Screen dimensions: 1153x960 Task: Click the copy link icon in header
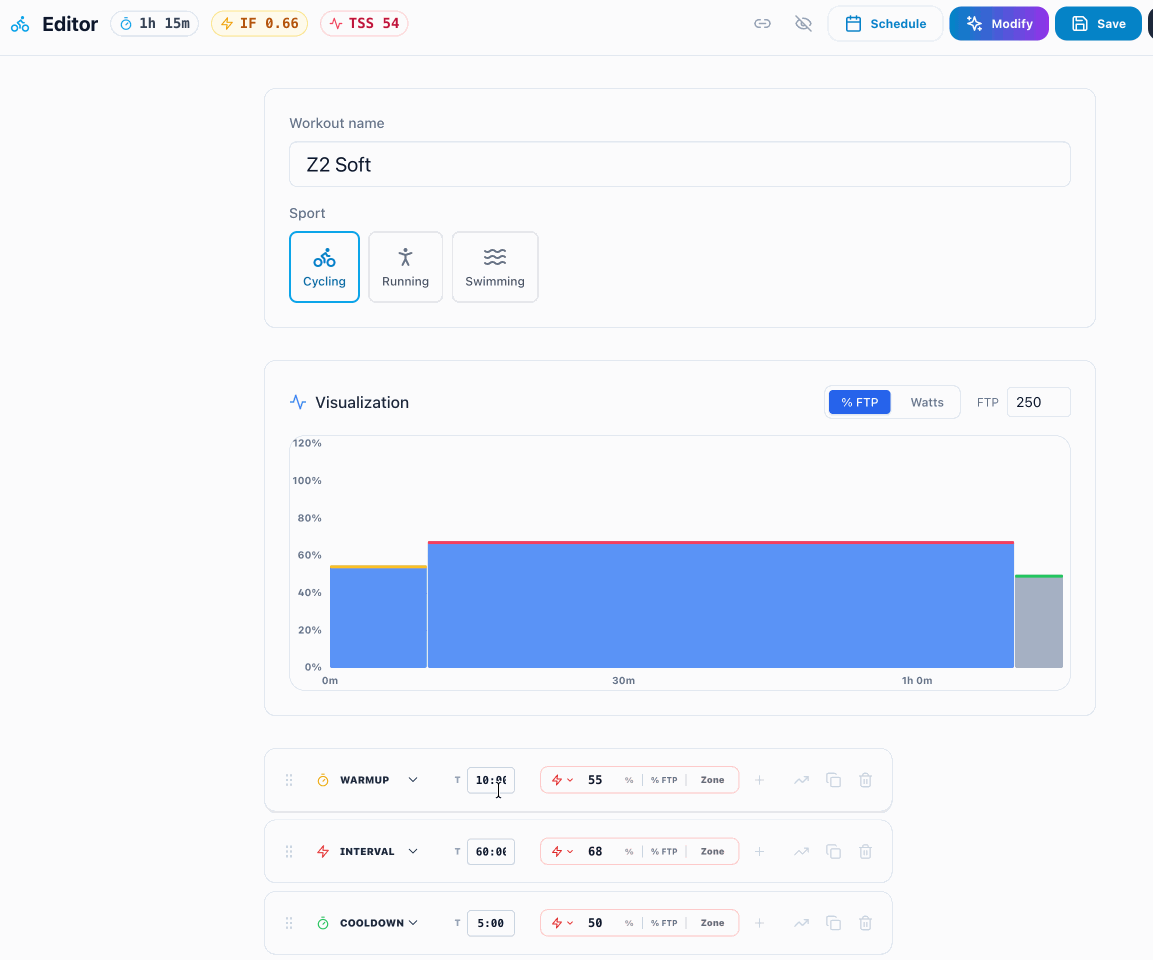(763, 24)
